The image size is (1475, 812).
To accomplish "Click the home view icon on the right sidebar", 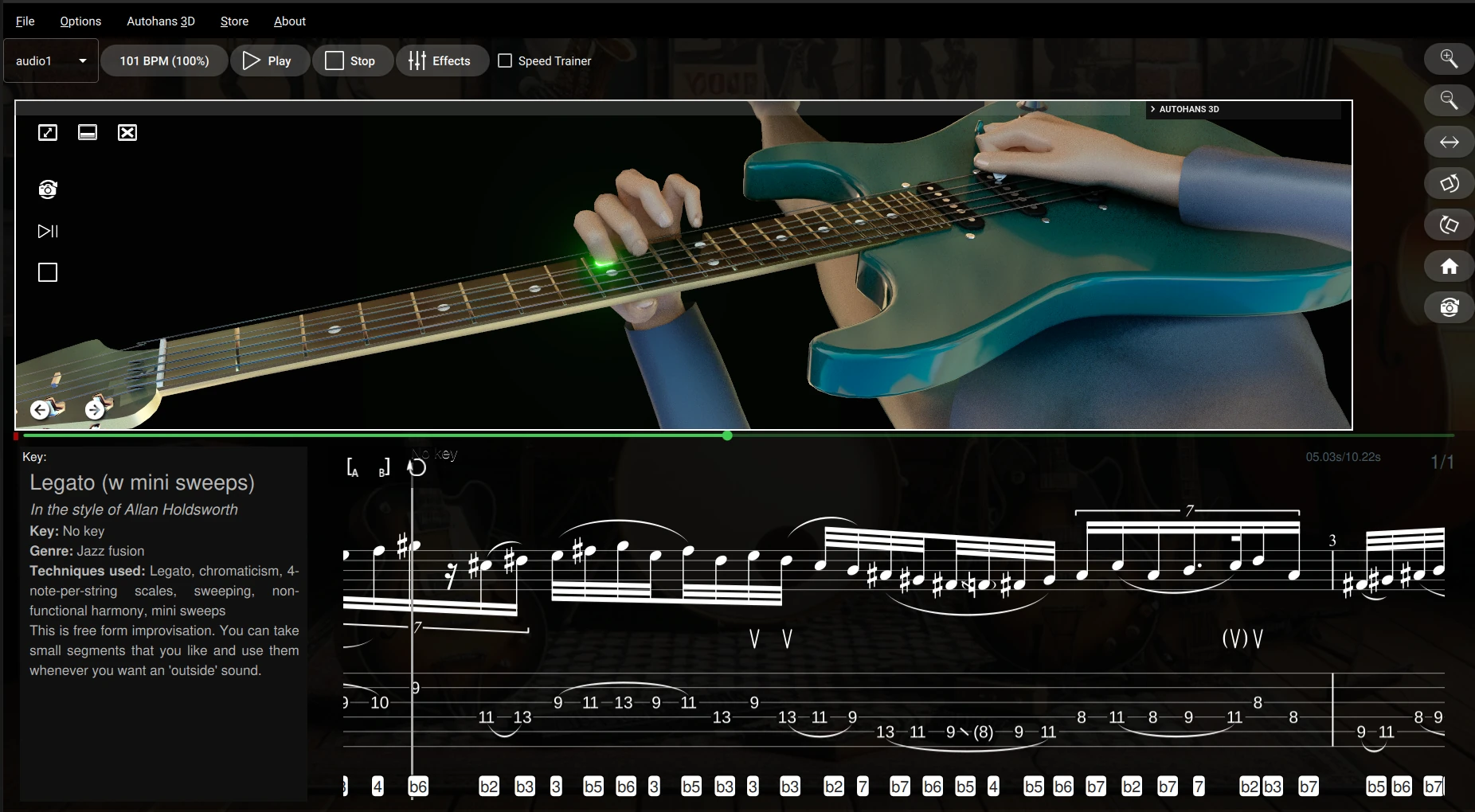I will coord(1450,266).
